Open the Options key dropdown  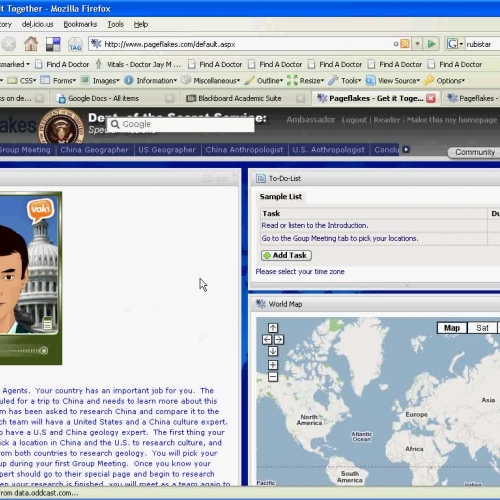pyautogui.click(x=444, y=81)
